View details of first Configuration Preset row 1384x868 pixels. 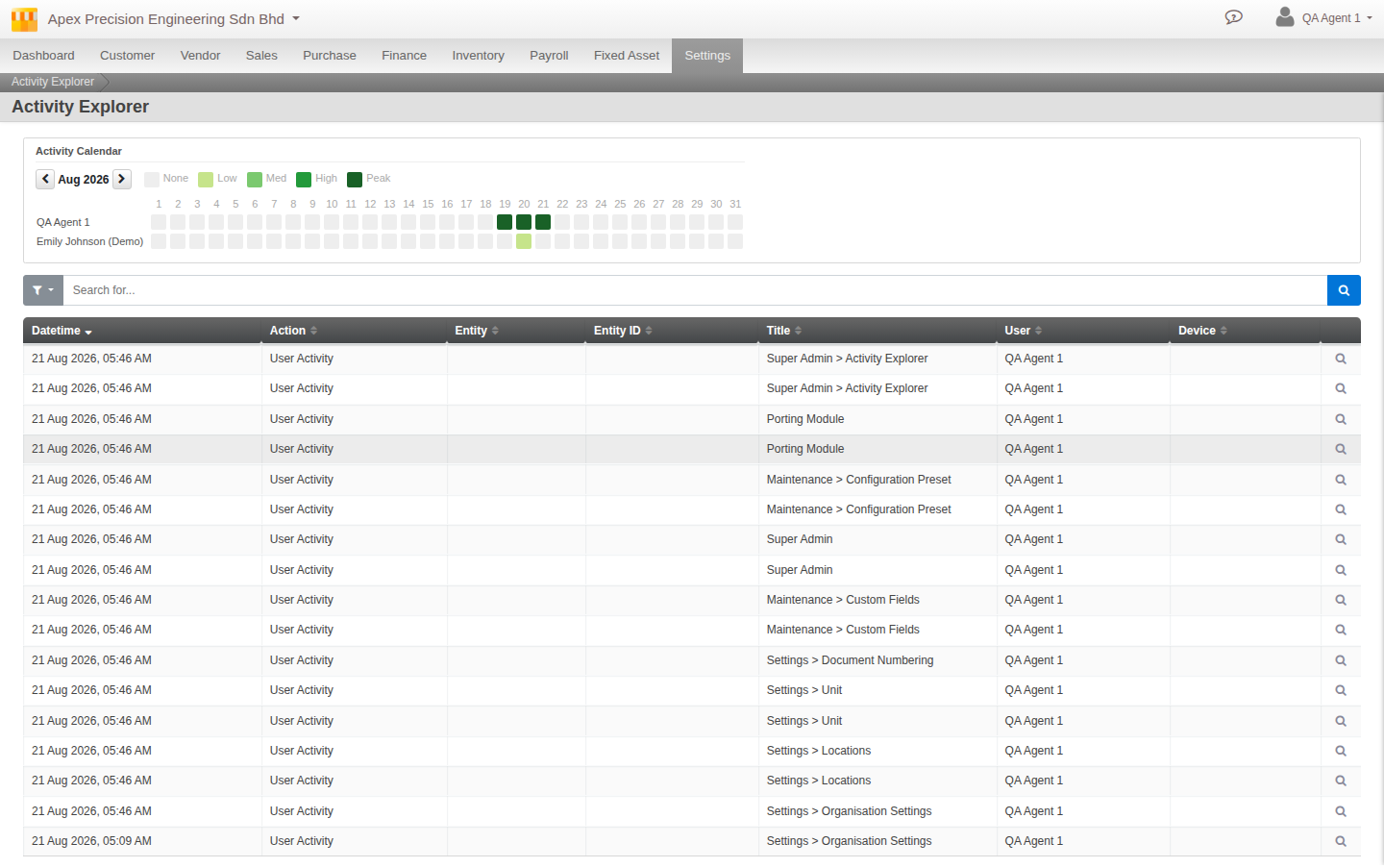coord(1341,480)
